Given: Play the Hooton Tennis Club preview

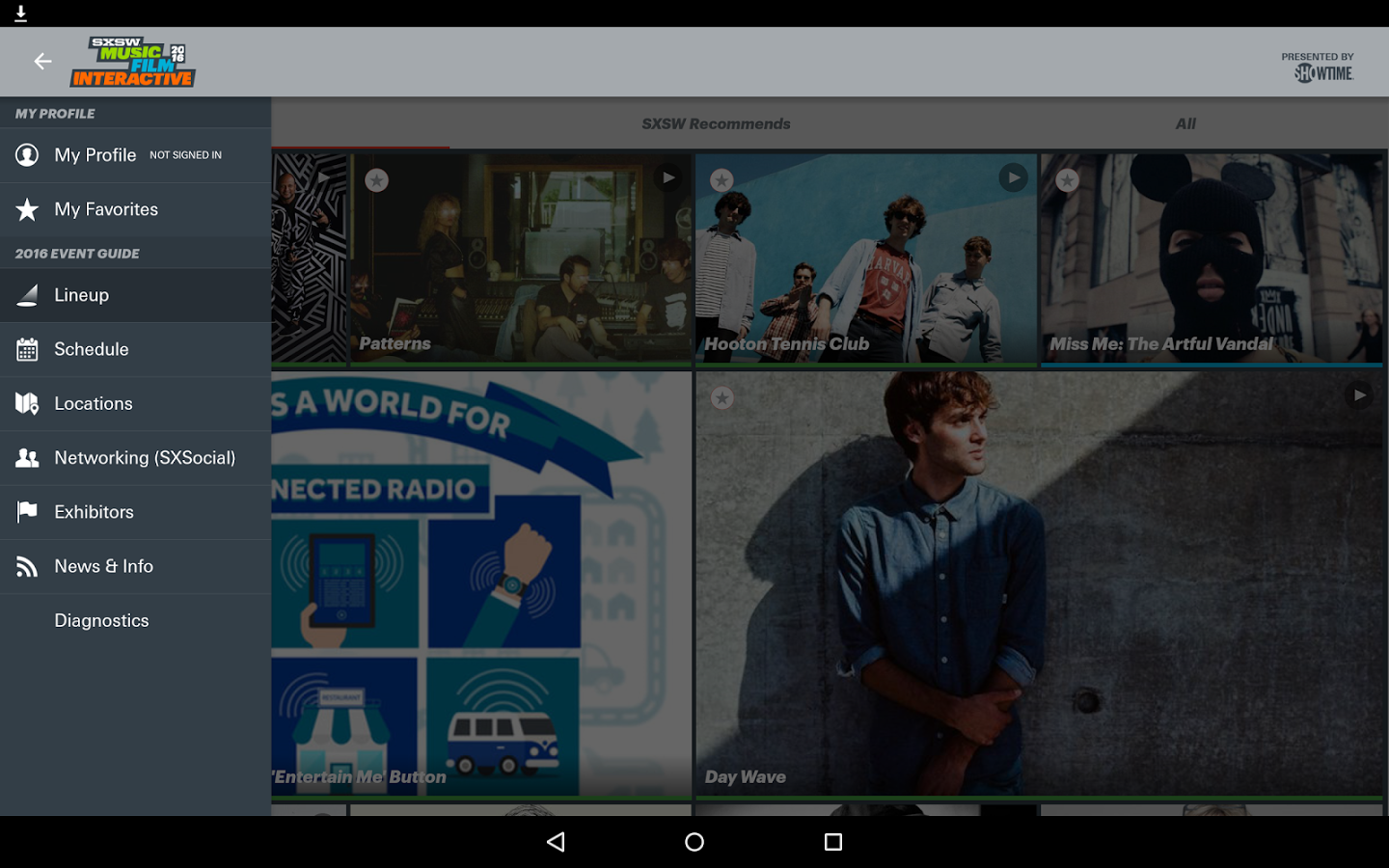Looking at the screenshot, I should coord(1013,177).
